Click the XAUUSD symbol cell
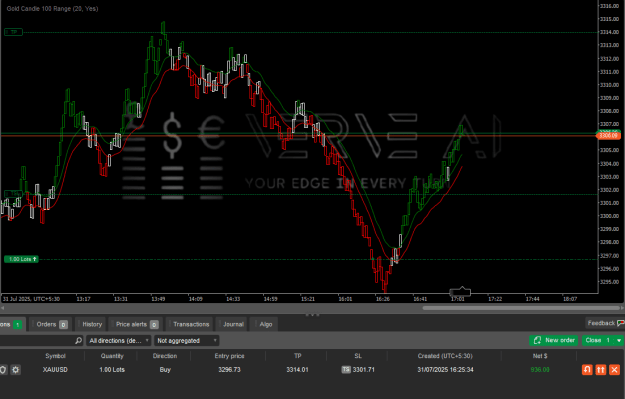This screenshot has height=399, width=625. coord(55,370)
